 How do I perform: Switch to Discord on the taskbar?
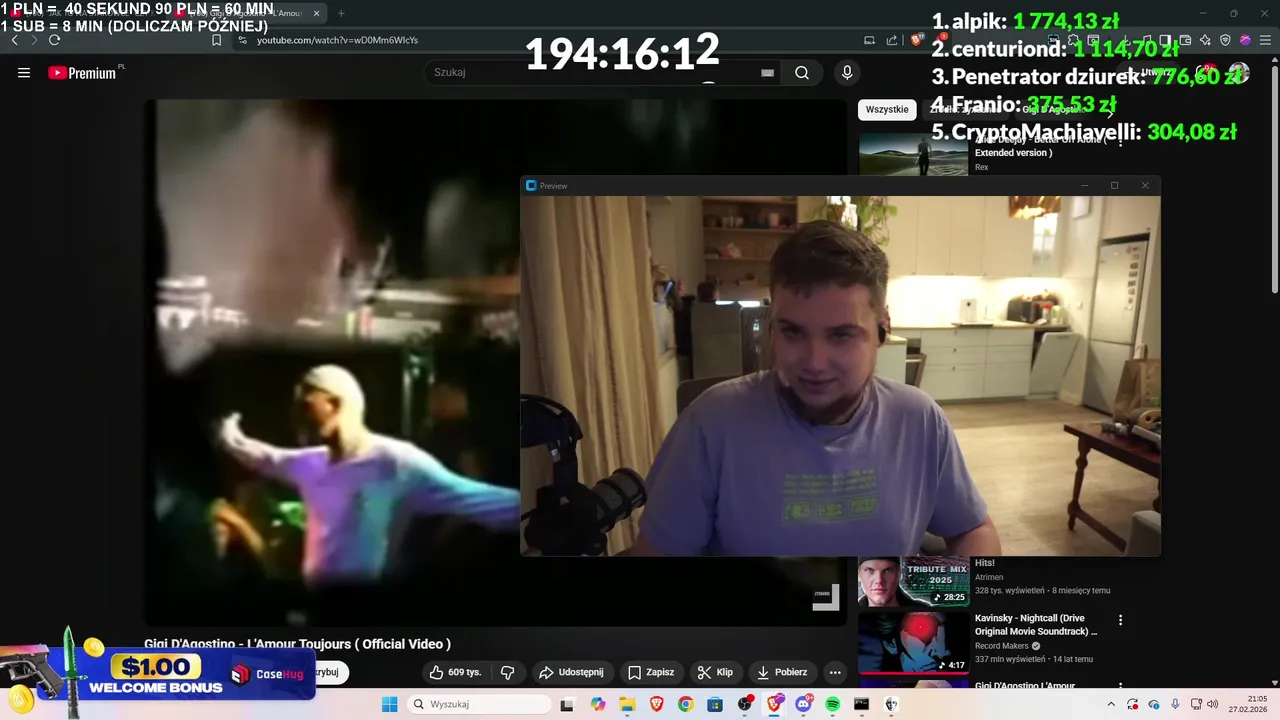(x=803, y=704)
